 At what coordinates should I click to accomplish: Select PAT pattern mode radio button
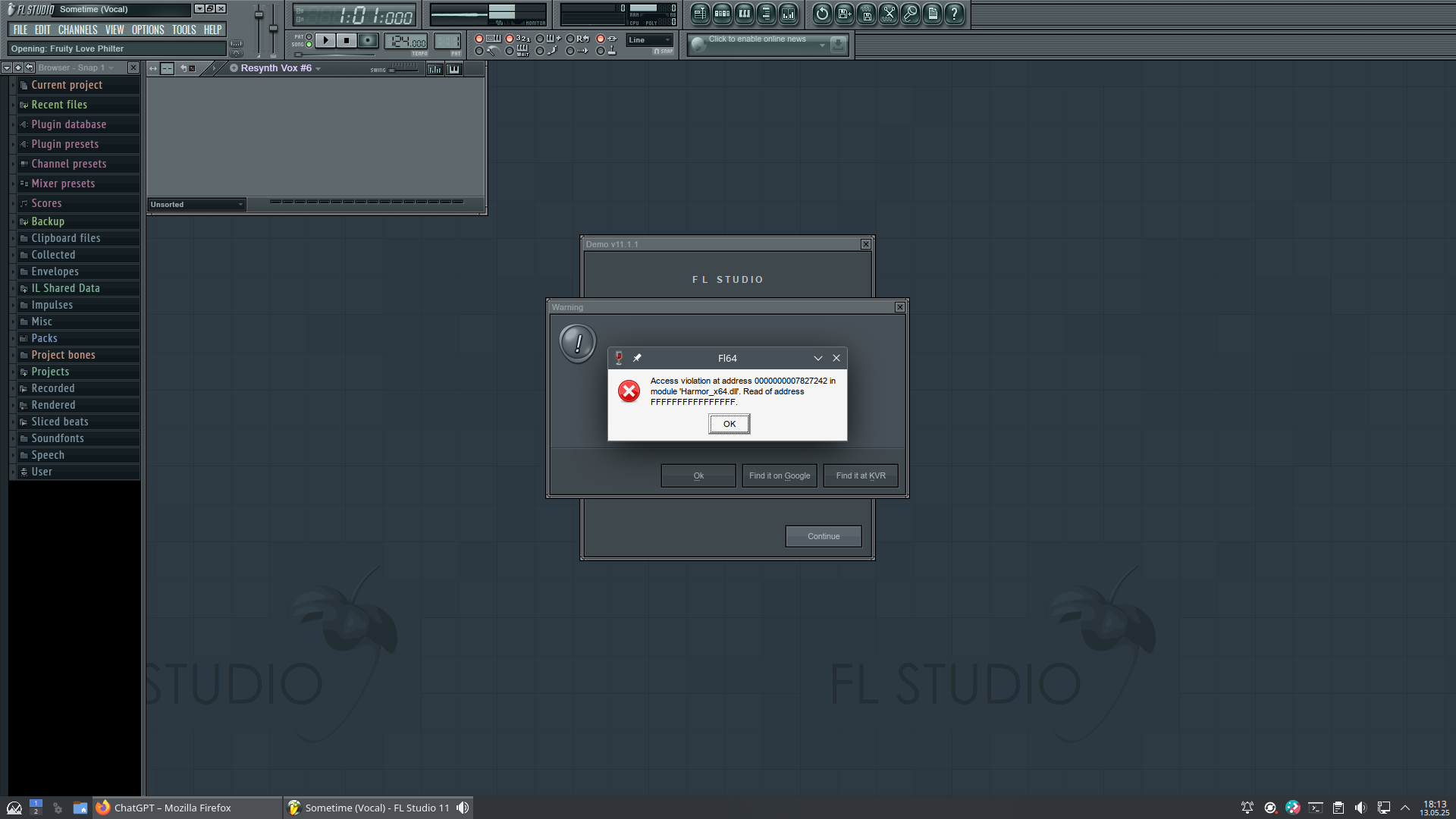(x=309, y=36)
